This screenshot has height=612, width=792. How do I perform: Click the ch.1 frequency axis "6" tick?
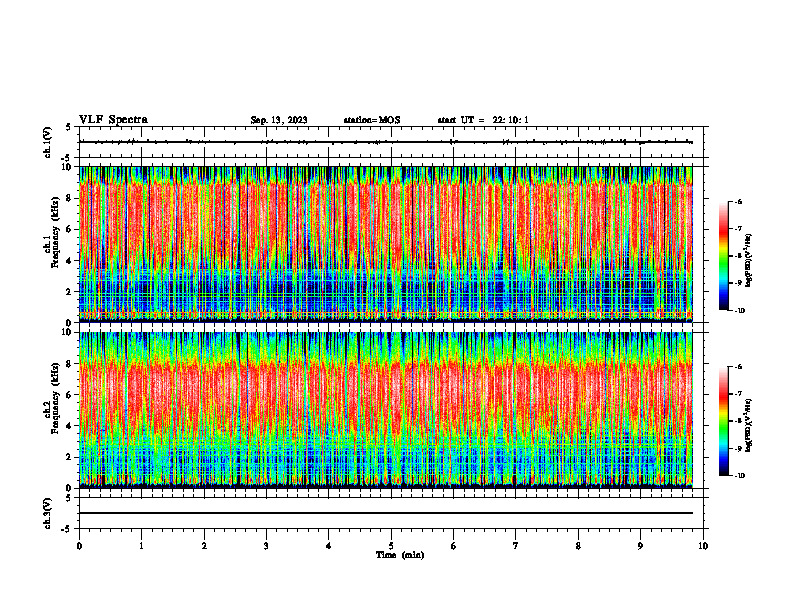point(70,229)
